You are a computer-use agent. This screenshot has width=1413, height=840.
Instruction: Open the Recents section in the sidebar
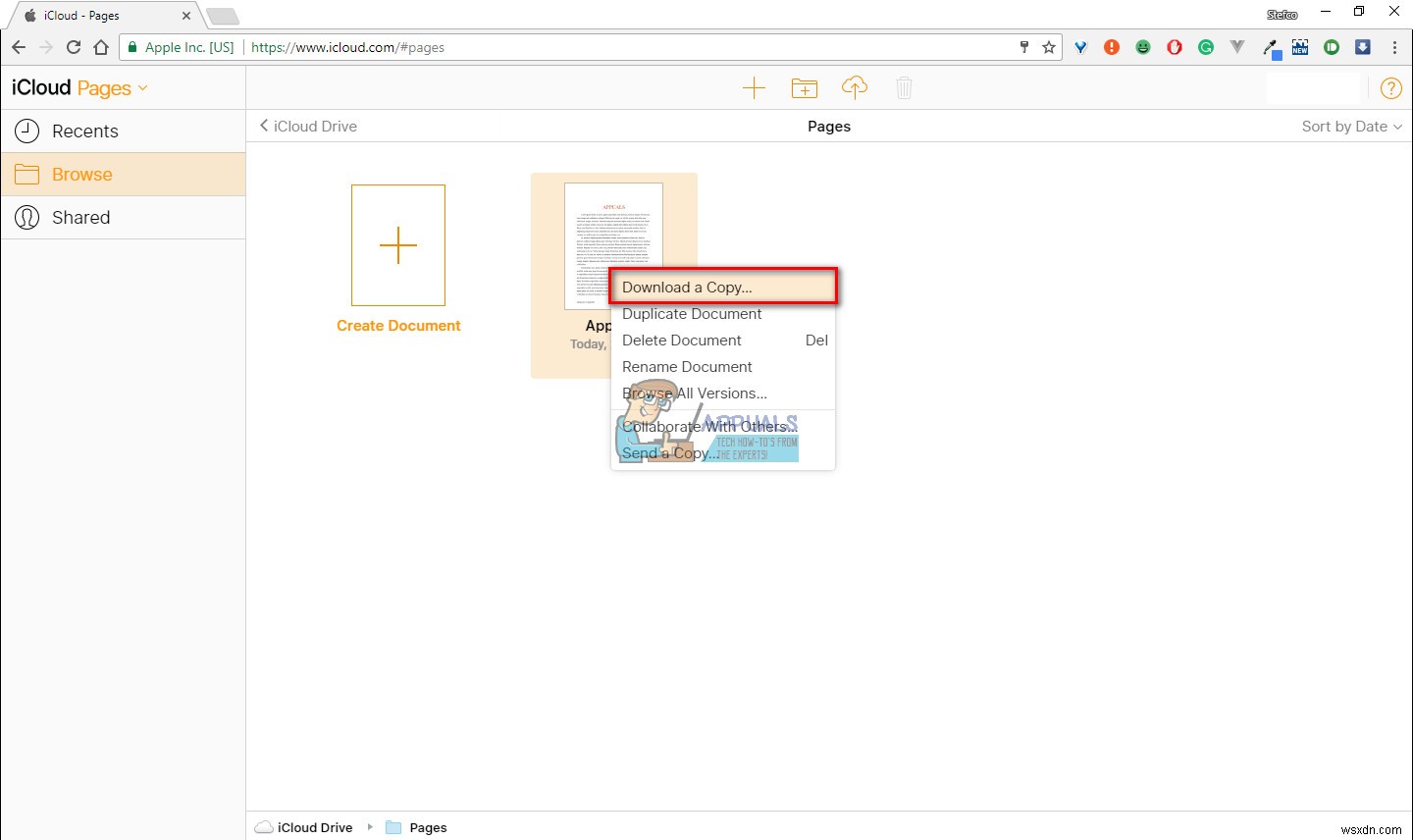(123, 131)
